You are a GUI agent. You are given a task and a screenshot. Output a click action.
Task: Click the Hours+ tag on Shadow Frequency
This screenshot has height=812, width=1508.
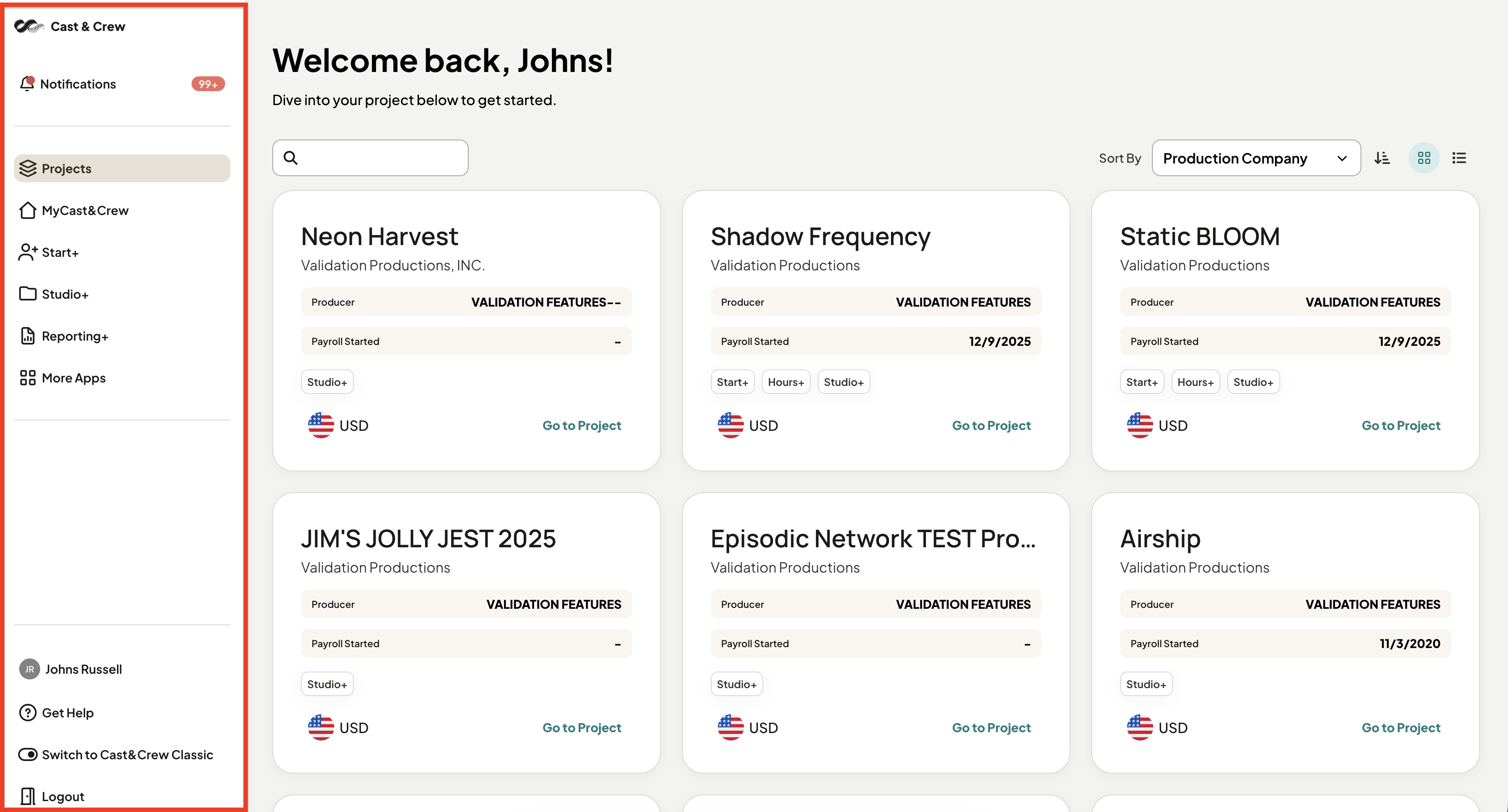[785, 382]
